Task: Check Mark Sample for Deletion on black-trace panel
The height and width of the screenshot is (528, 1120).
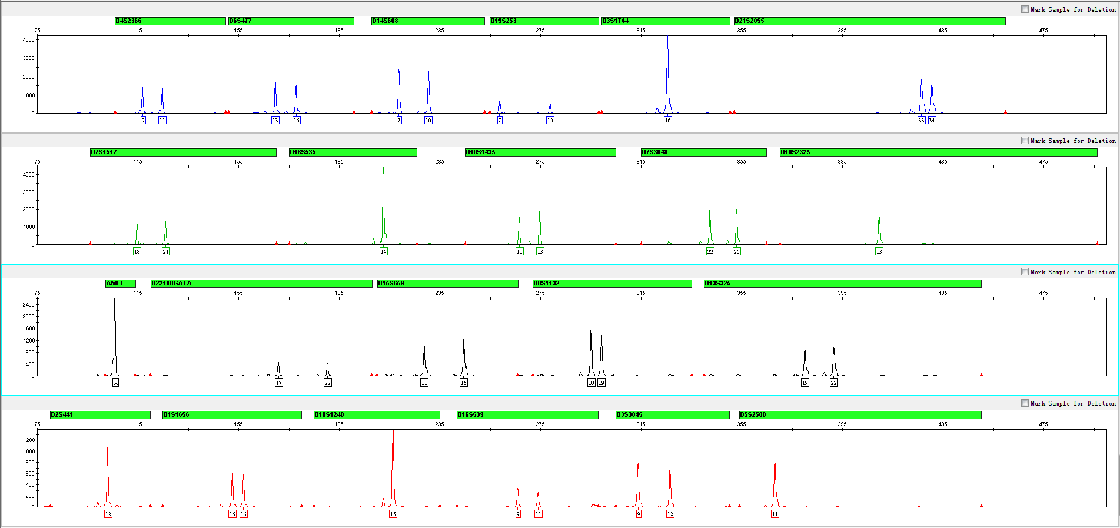Action: pyautogui.click(x=1026, y=272)
